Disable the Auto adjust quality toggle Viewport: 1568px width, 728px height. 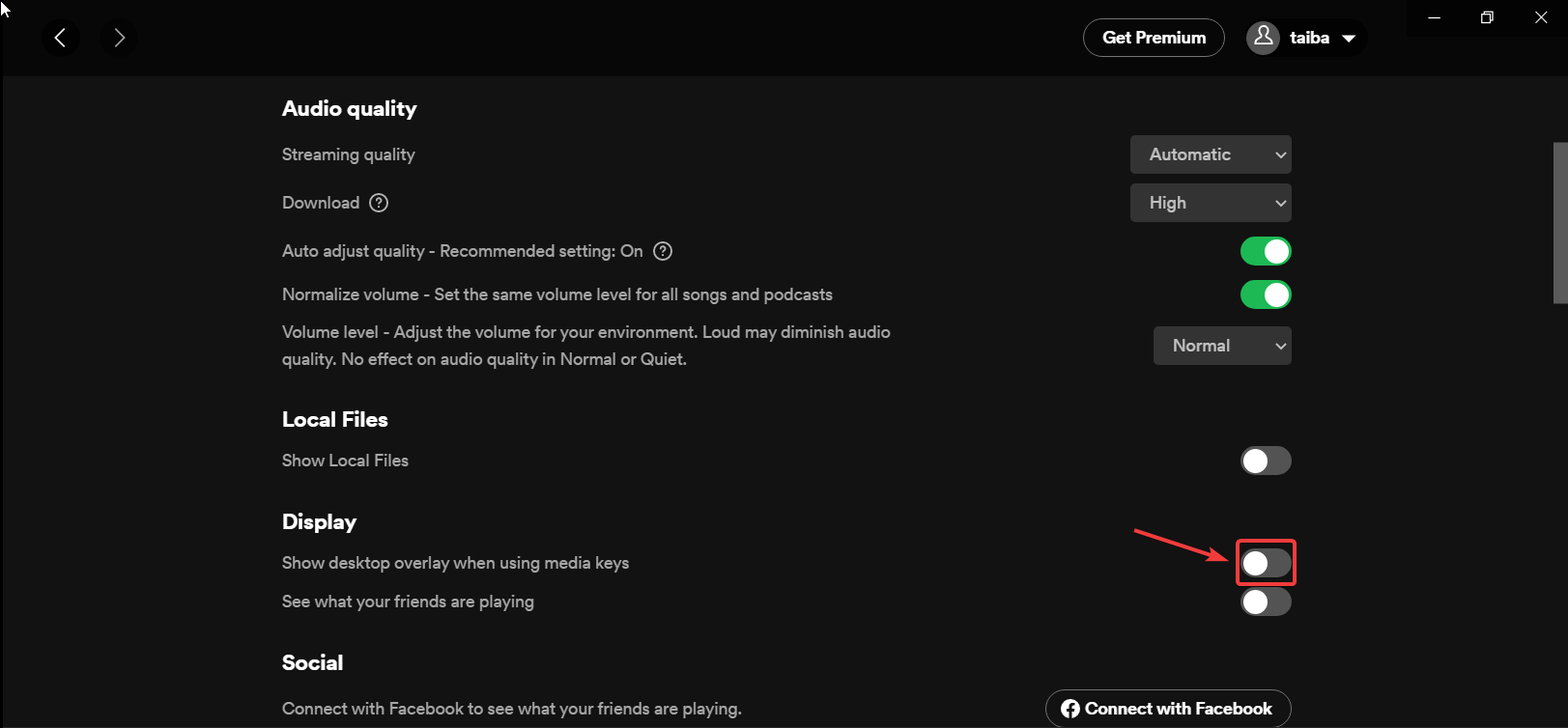[1266, 251]
